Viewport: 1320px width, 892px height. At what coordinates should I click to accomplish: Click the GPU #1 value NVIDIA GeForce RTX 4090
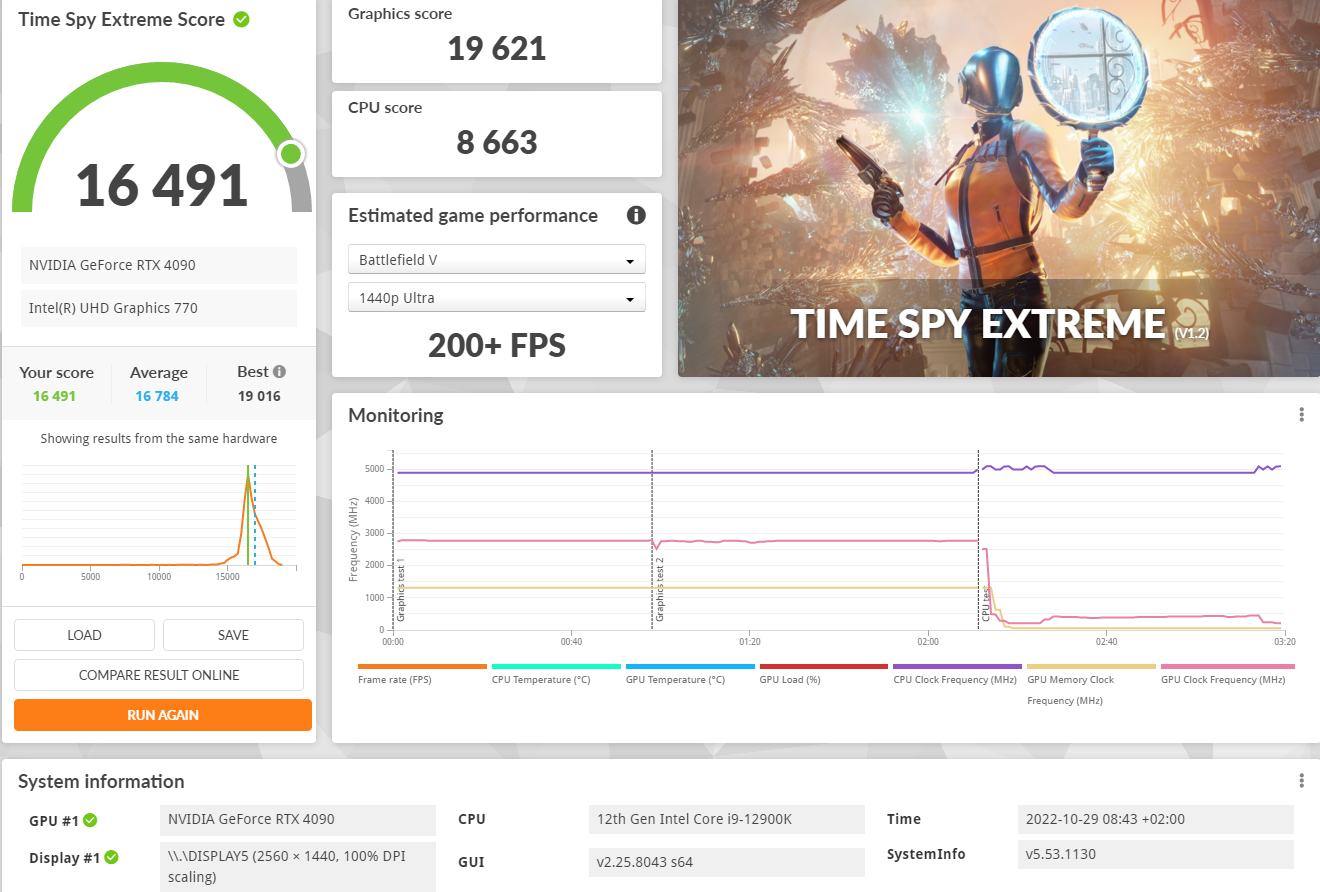[x=298, y=819]
